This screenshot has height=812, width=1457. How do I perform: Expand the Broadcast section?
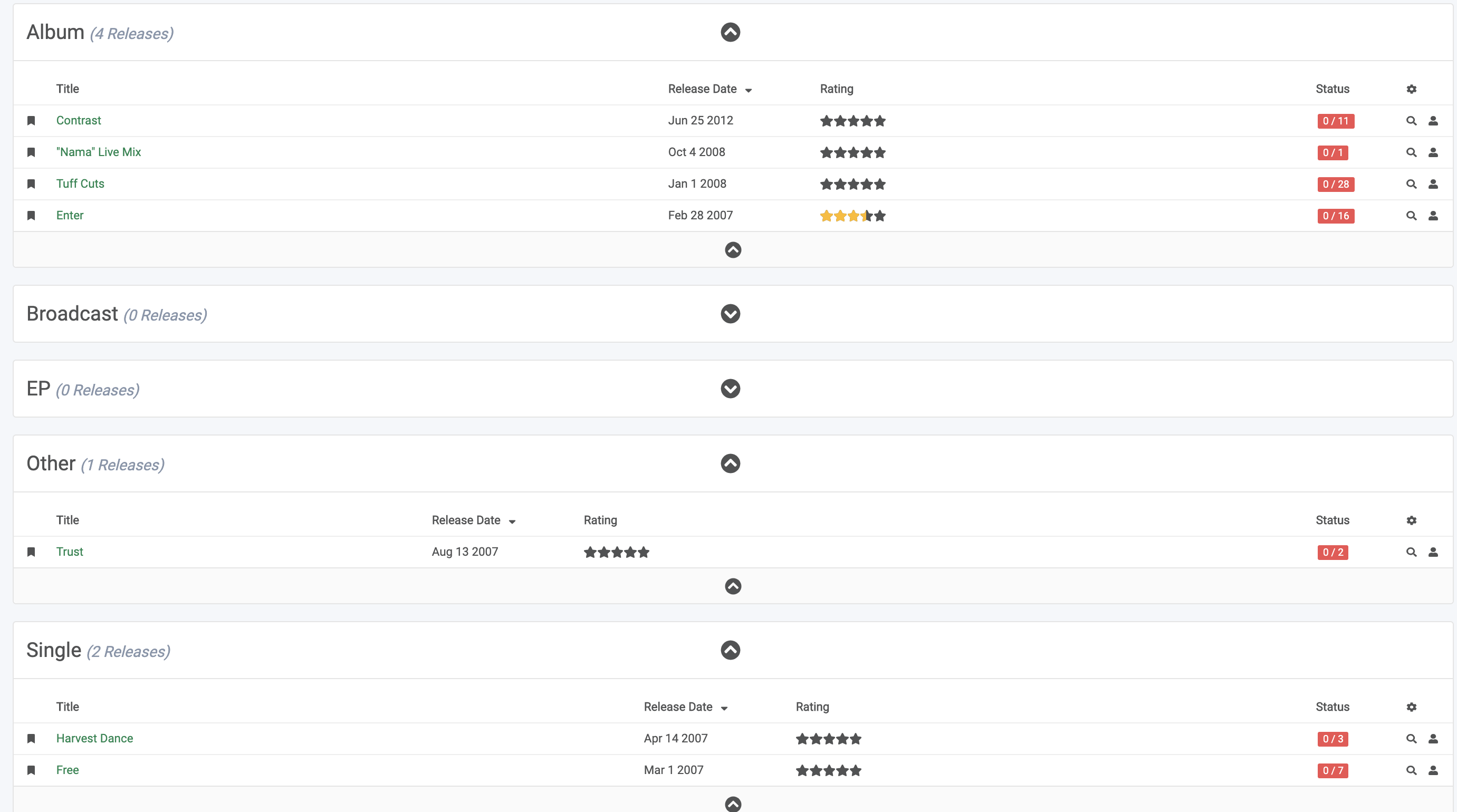click(x=730, y=314)
